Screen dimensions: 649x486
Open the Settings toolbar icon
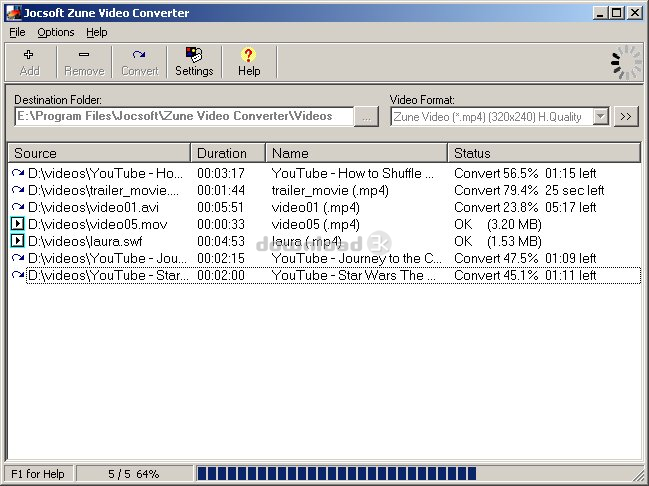pyautogui.click(x=194, y=55)
